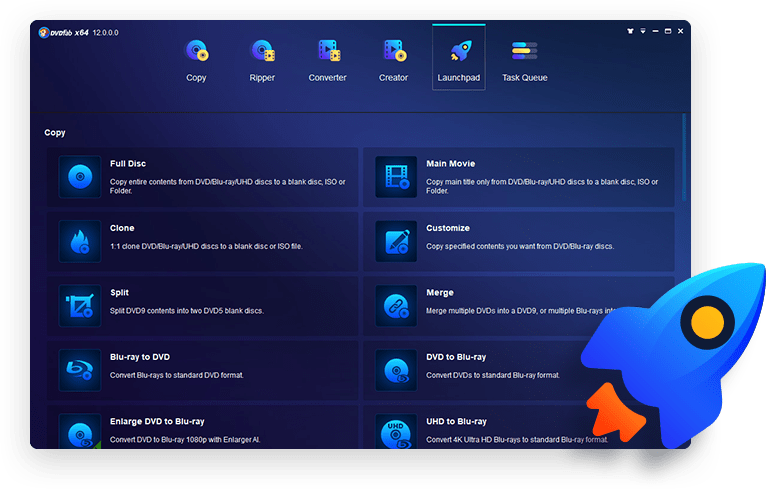Open the Copy module icon

(x=196, y=51)
